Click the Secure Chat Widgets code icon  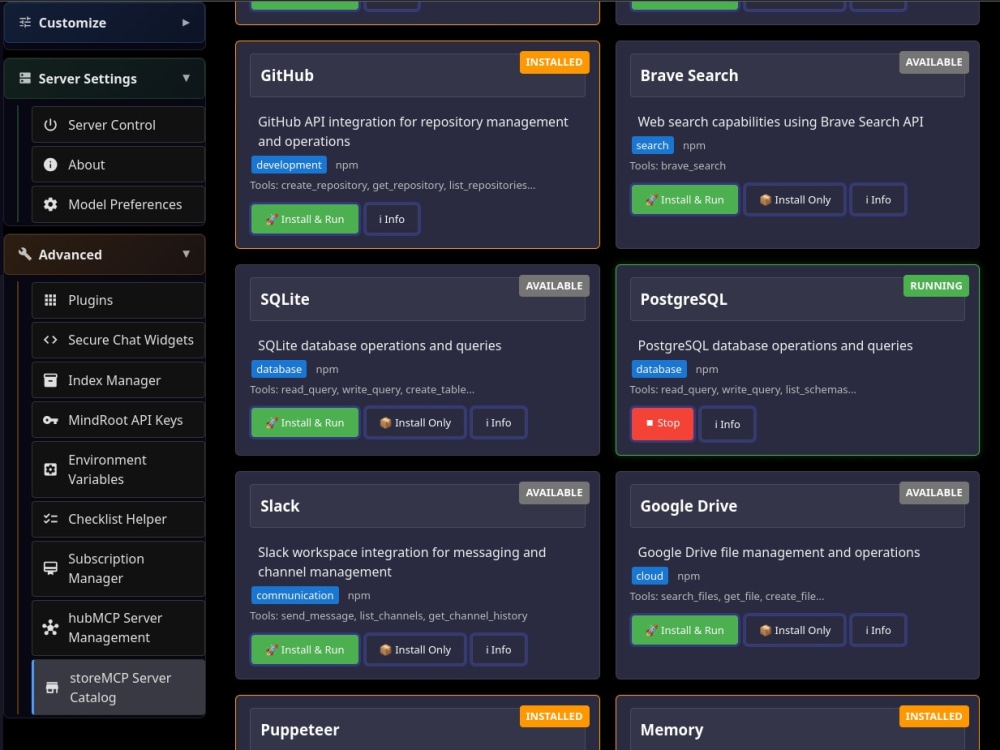50,340
